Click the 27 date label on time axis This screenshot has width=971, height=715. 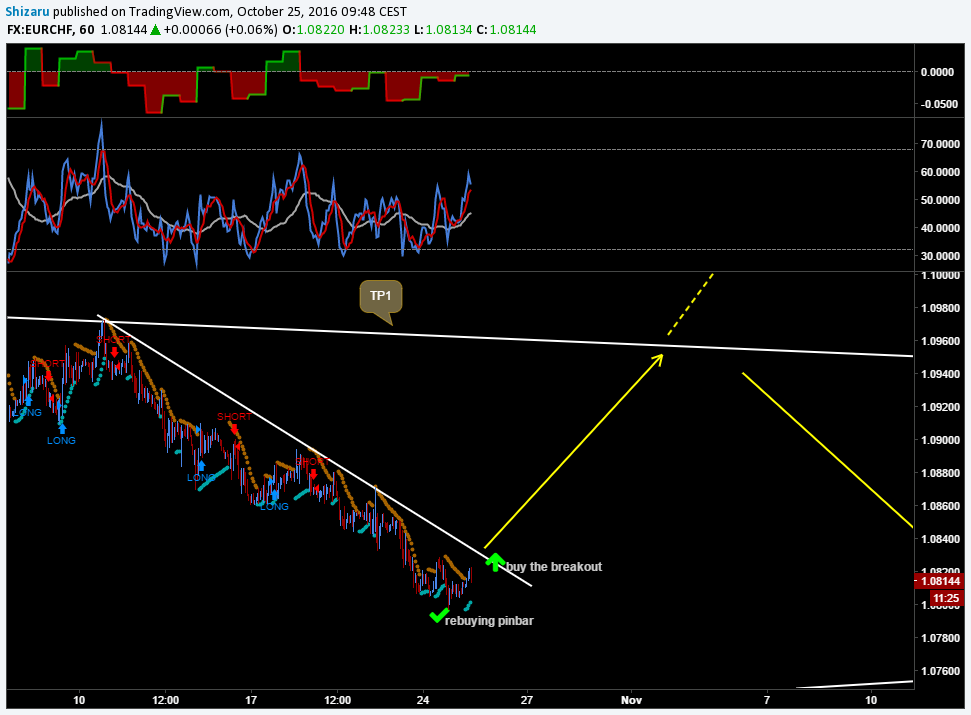(527, 700)
